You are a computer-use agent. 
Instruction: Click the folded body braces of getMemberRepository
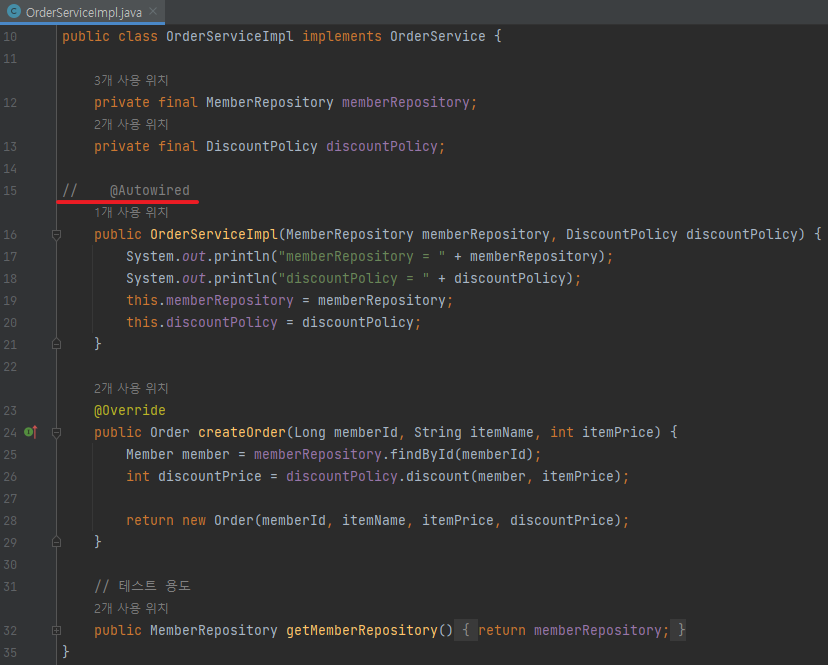tap(570, 630)
